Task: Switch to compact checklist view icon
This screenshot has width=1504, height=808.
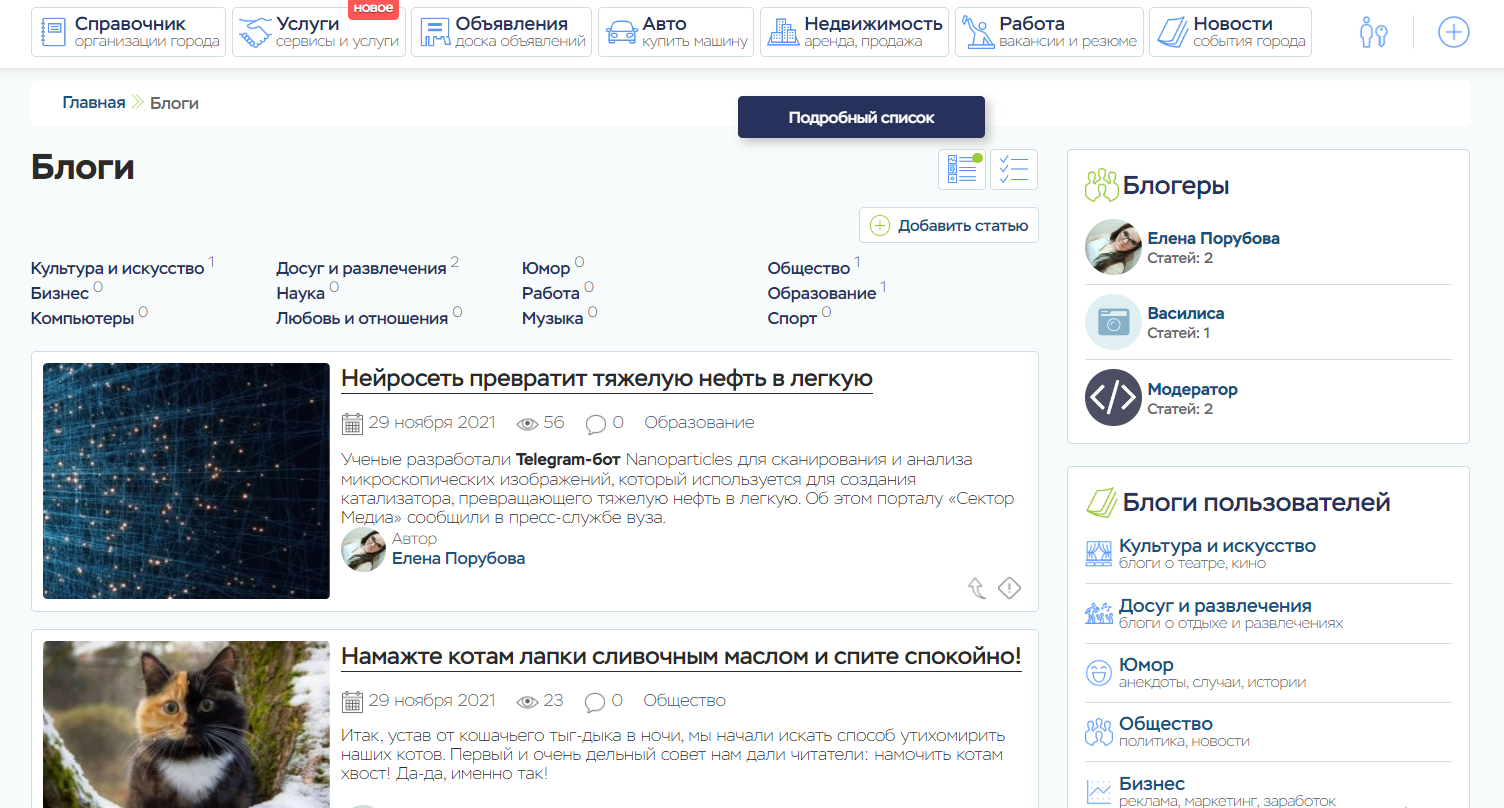Action: pyautogui.click(x=1013, y=170)
